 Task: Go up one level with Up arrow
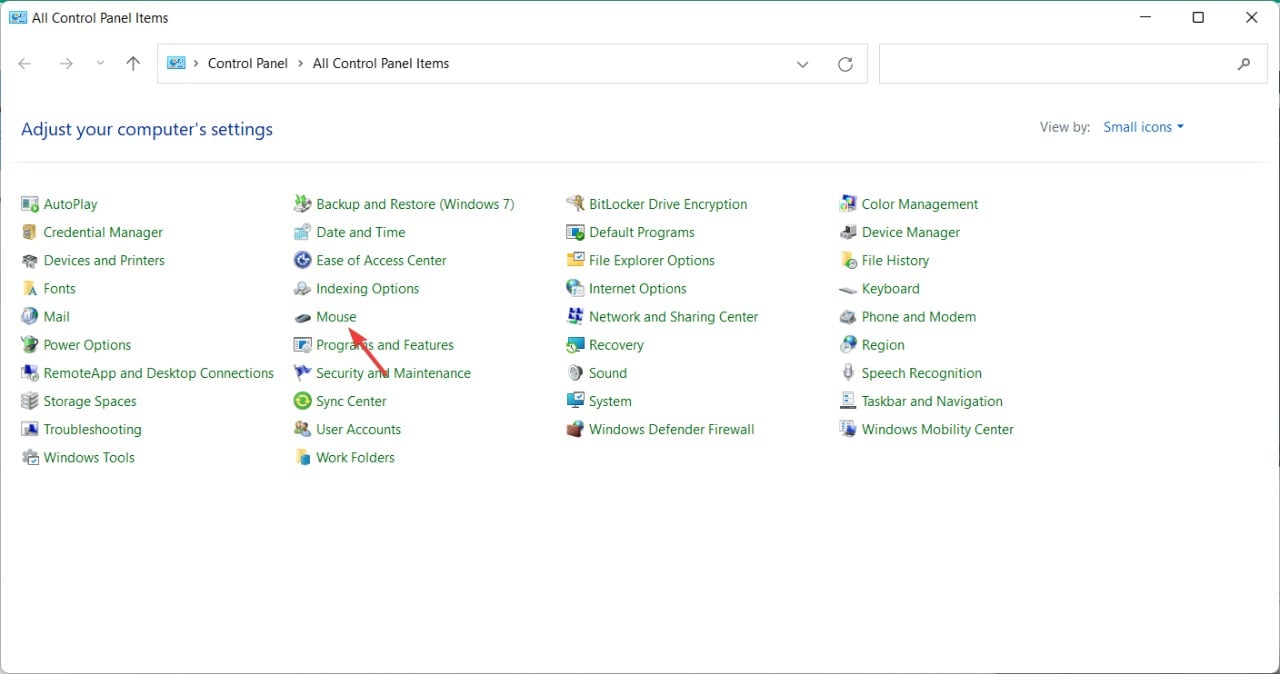click(x=133, y=63)
